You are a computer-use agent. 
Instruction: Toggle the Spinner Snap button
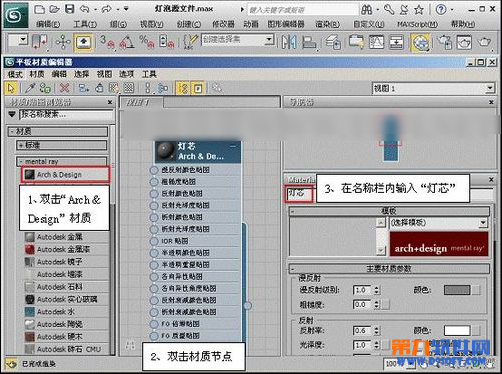click(x=166, y=42)
